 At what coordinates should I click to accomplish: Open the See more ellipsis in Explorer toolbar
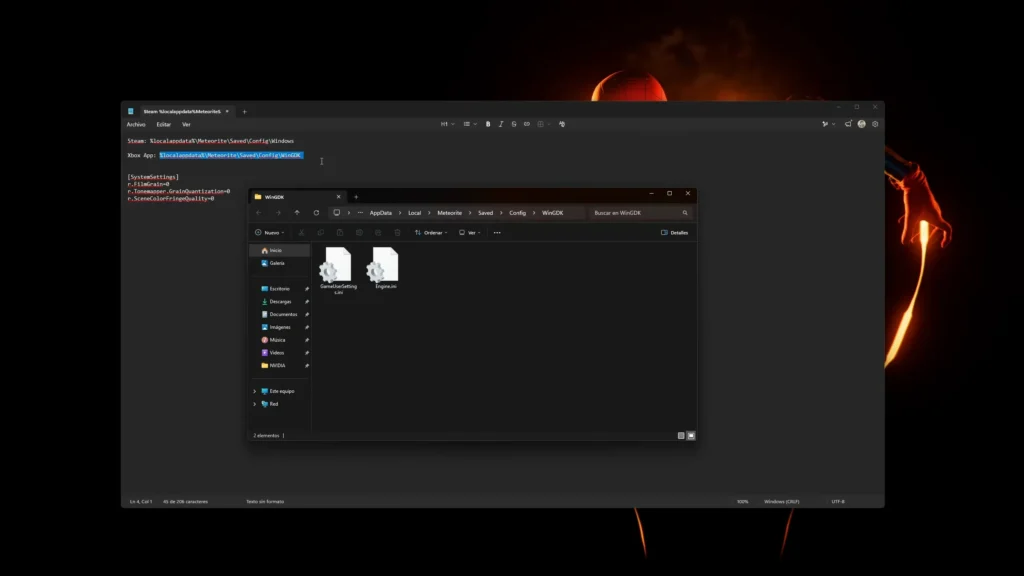coord(497,232)
